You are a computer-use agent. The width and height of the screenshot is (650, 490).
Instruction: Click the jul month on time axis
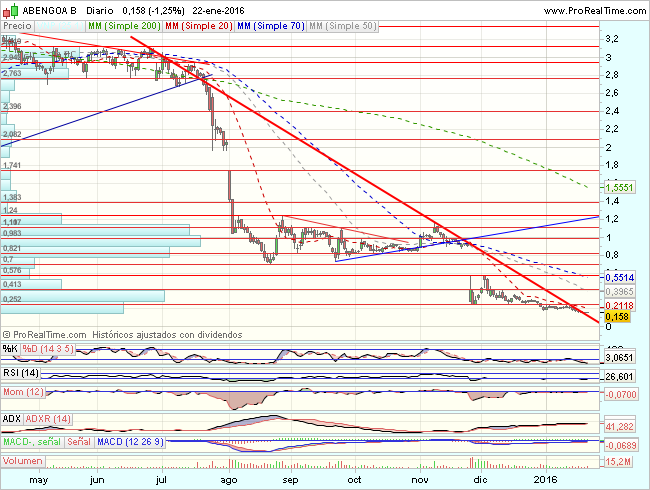pos(161,480)
